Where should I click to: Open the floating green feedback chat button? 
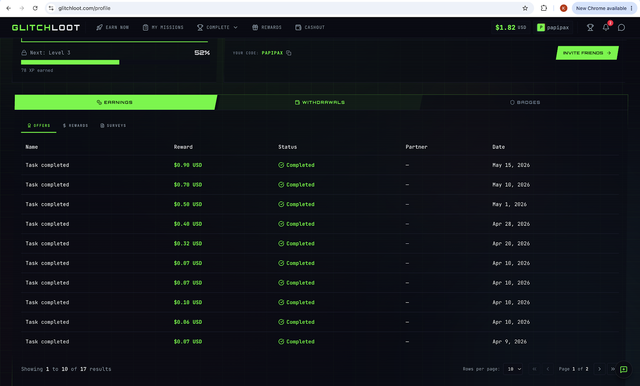pyautogui.click(x=623, y=369)
